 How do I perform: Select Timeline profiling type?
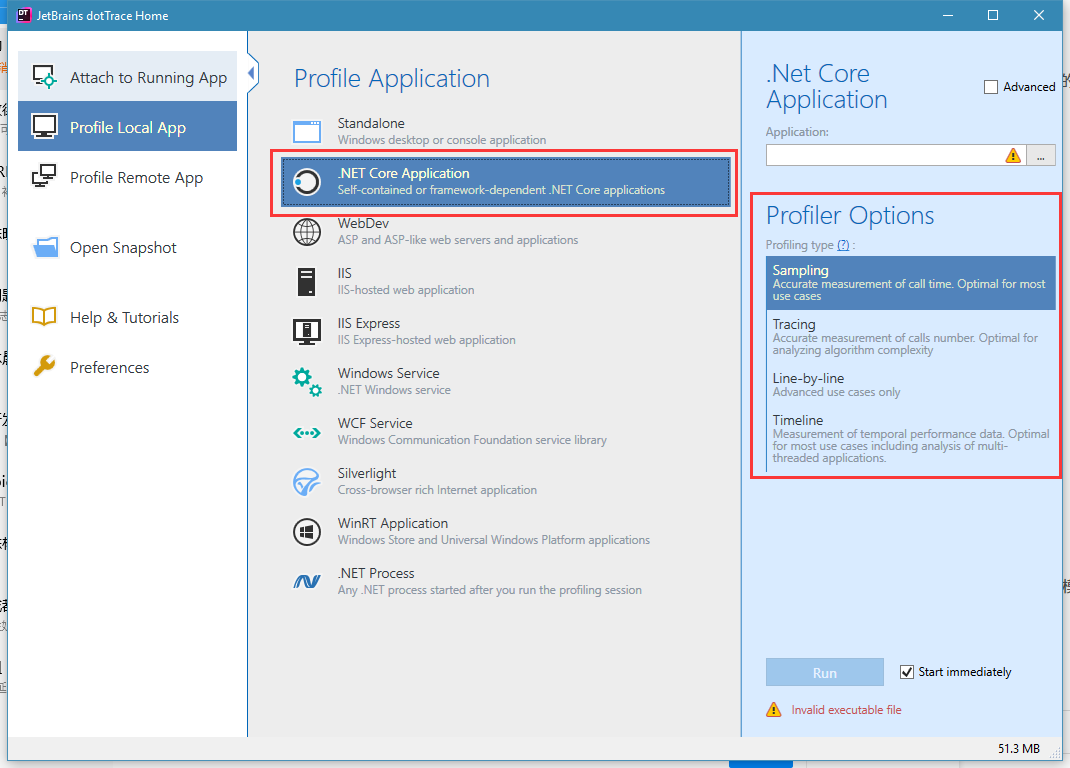[911, 439]
